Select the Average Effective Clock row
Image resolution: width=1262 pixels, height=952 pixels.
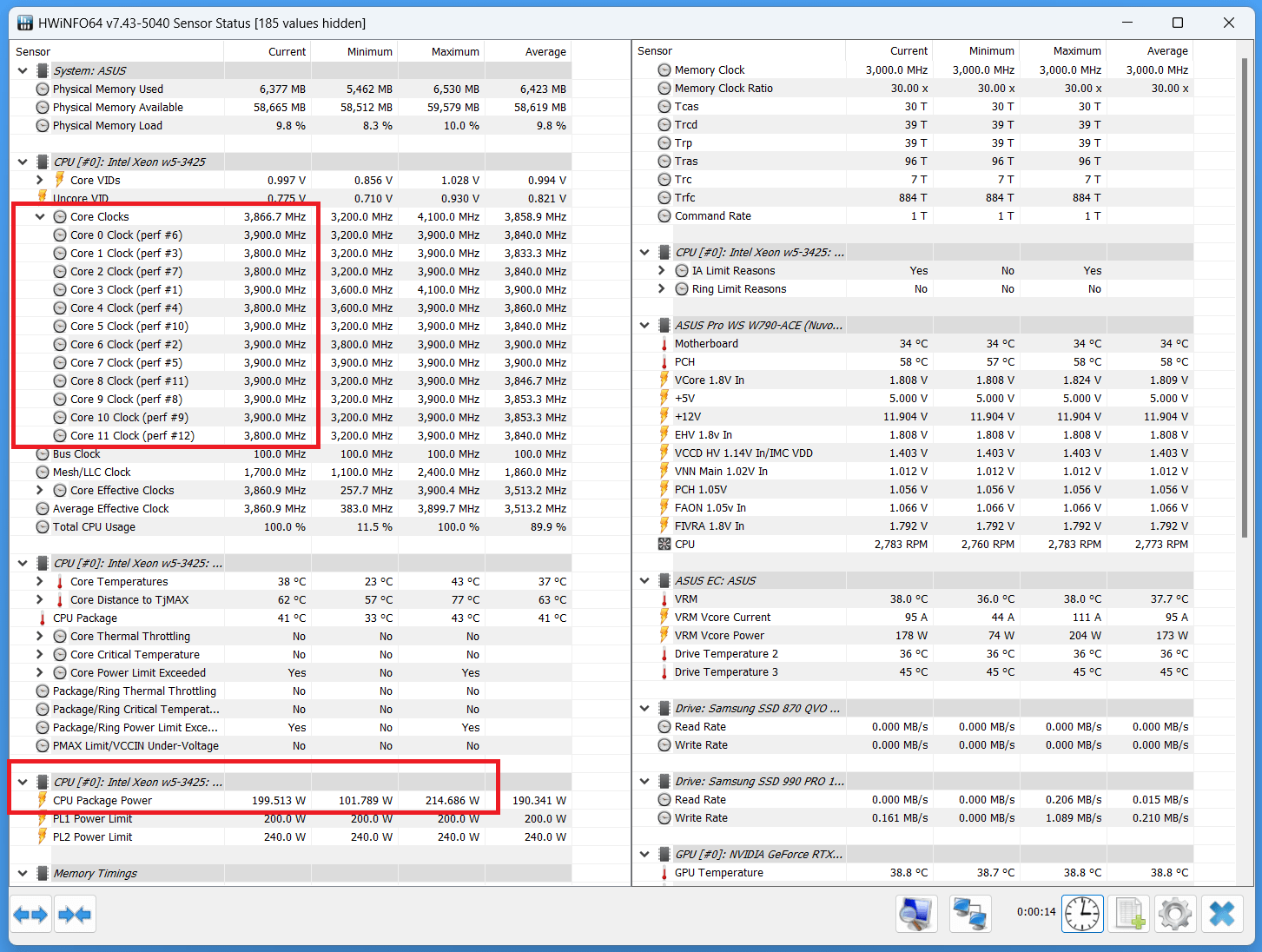coord(291,508)
